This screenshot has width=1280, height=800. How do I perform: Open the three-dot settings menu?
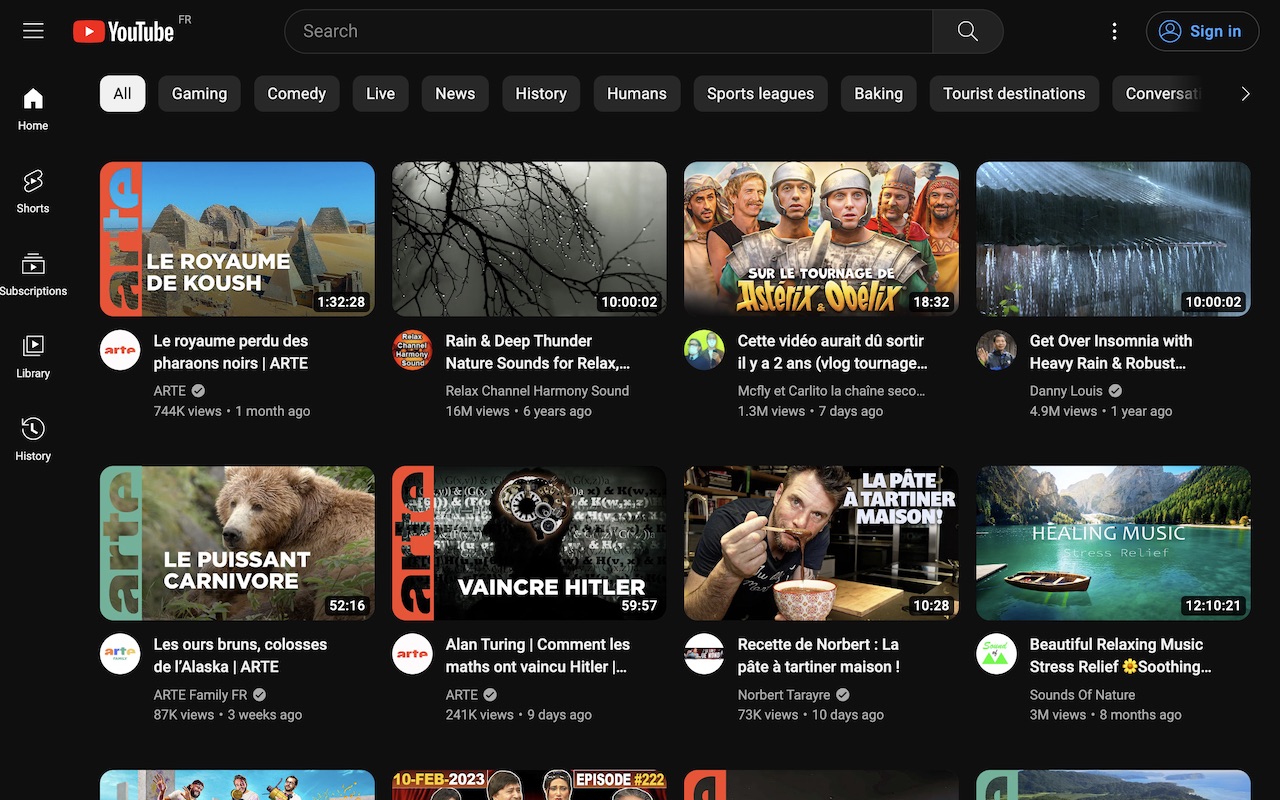pyautogui.click(x=1114, y=31)
